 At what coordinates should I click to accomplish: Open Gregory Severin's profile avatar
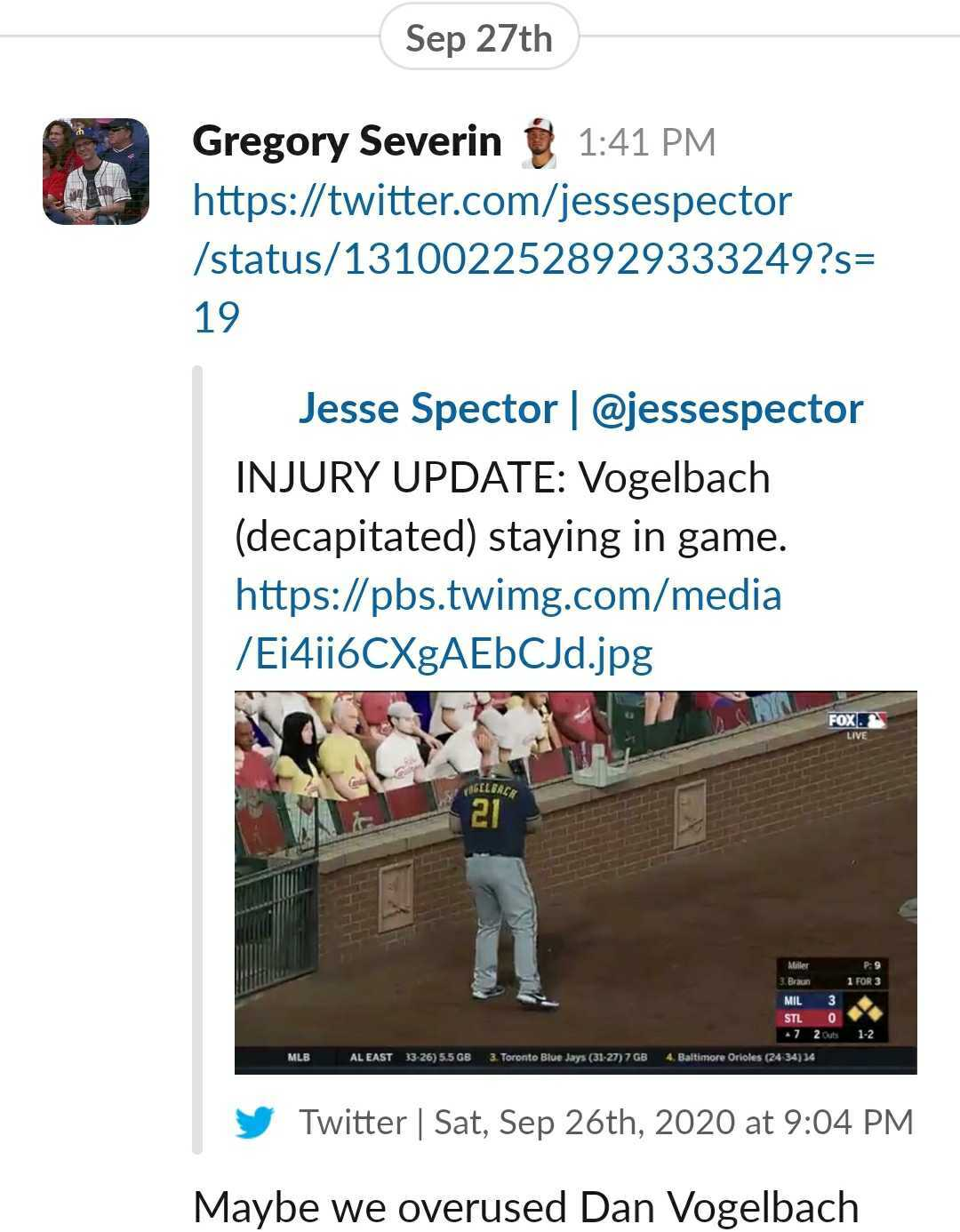(96, 172)
